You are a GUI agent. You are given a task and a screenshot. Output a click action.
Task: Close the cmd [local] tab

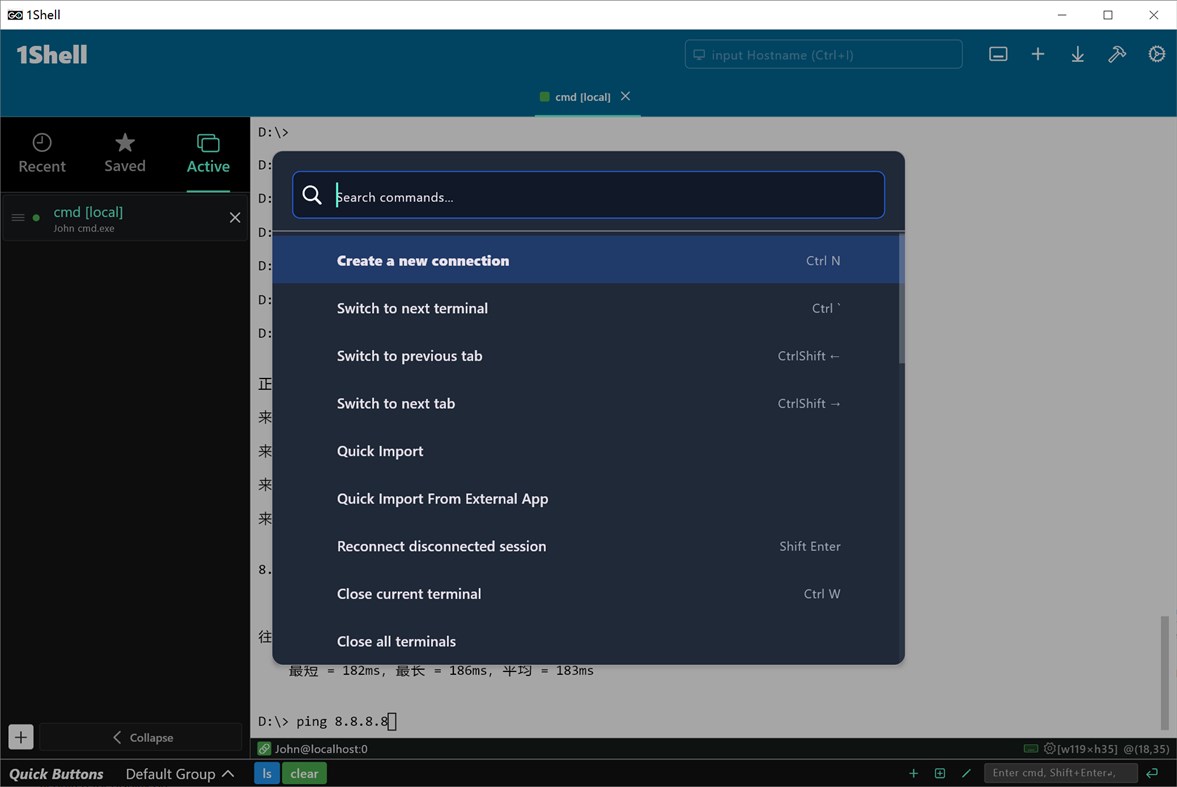click(625, 96)
